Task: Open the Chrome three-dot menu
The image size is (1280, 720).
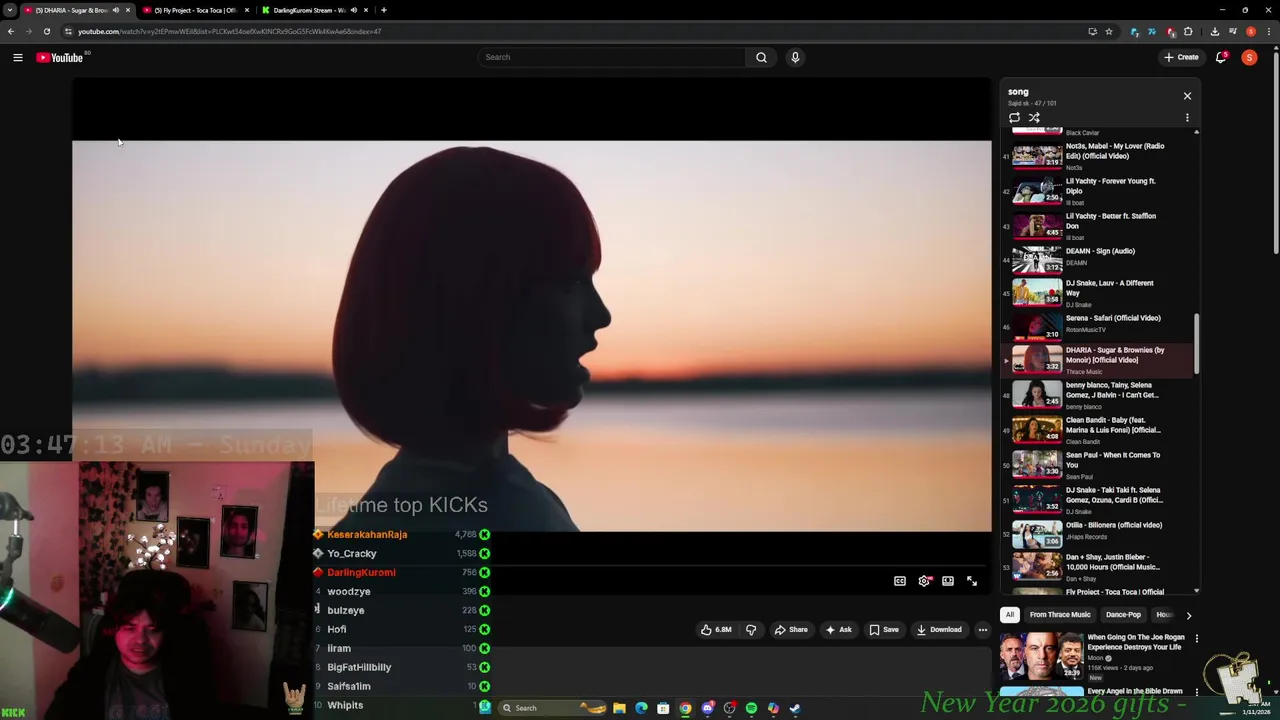Action: coord(1270,31)
